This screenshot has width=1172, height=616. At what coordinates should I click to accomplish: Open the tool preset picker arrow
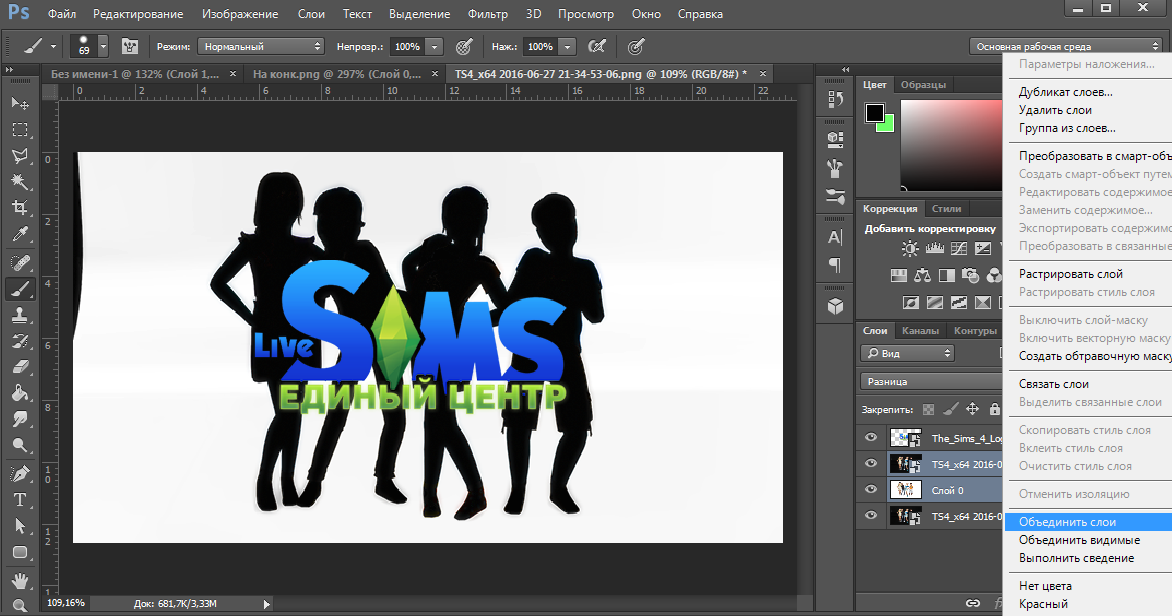tap(53, 46)
